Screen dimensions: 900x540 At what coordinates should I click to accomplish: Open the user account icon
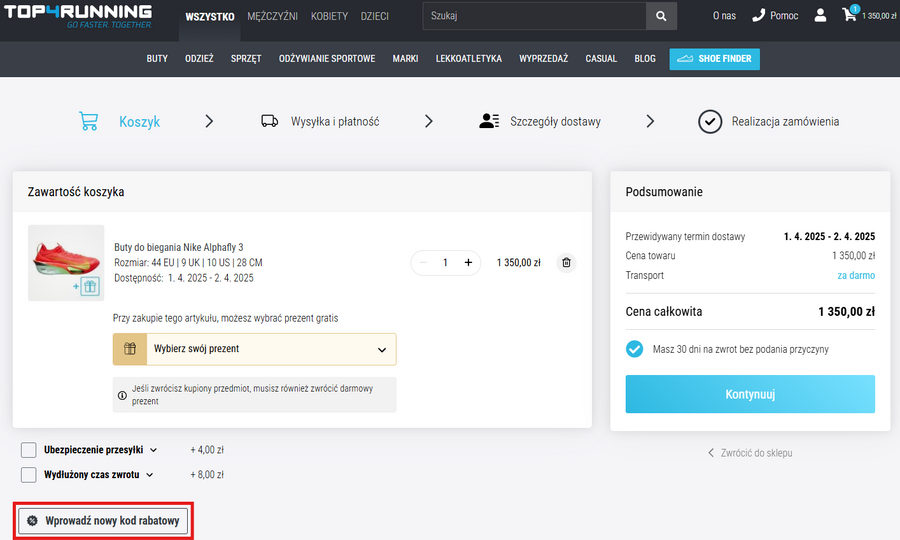pyautogui.click(x=820, y=16)
